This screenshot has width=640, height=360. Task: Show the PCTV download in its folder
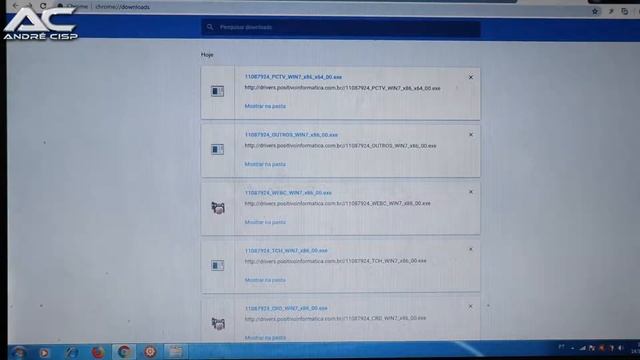265,106
